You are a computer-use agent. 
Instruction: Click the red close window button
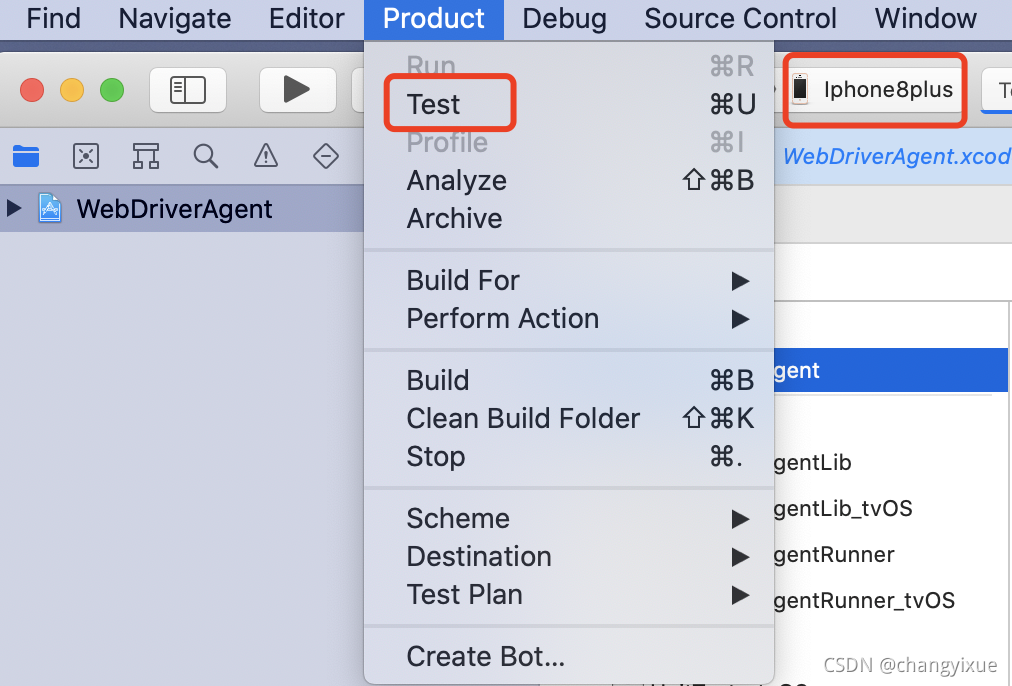[x=32, y=90]
